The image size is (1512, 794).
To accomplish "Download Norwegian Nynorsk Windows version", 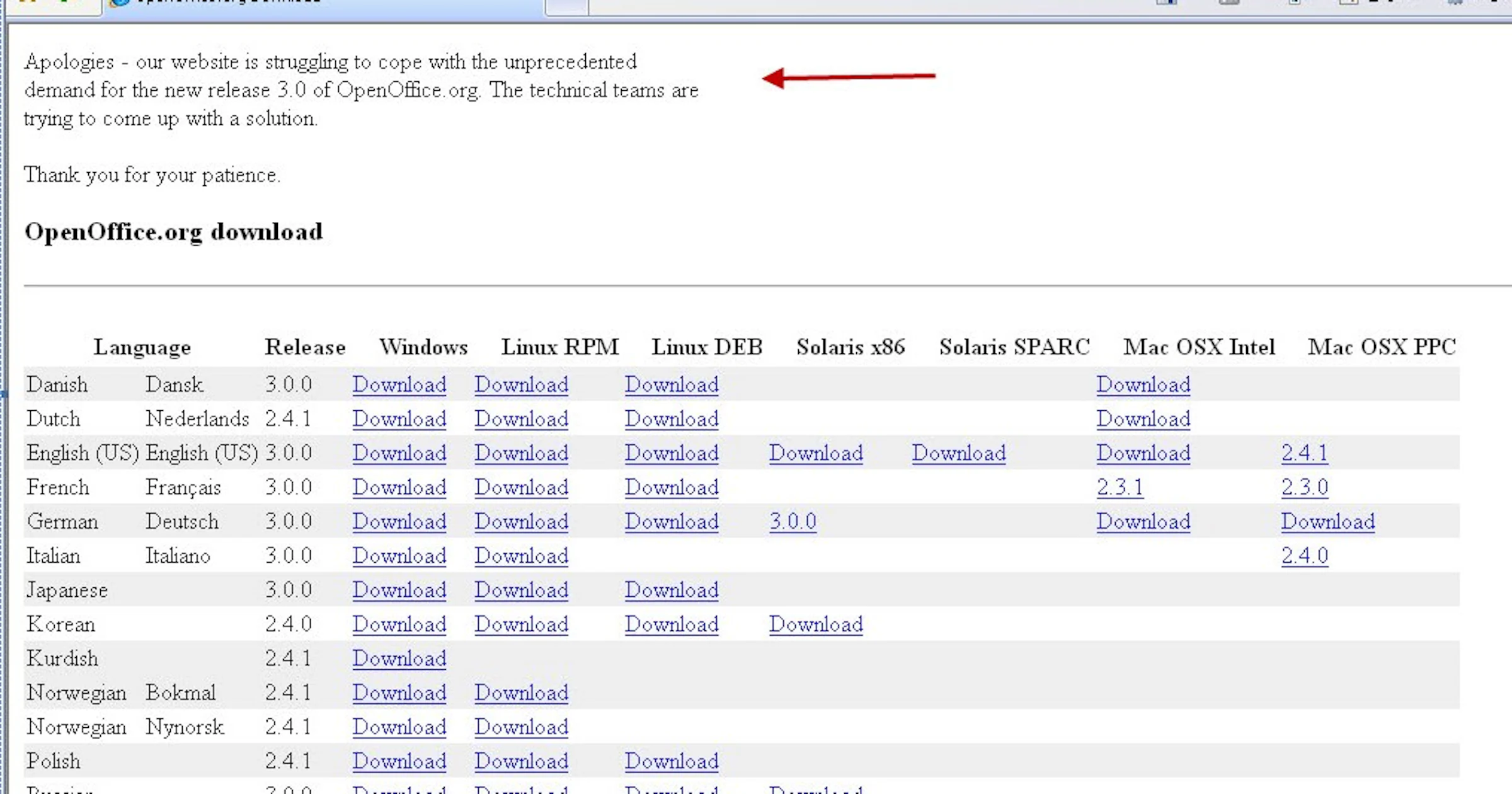I will pos(399,727).
